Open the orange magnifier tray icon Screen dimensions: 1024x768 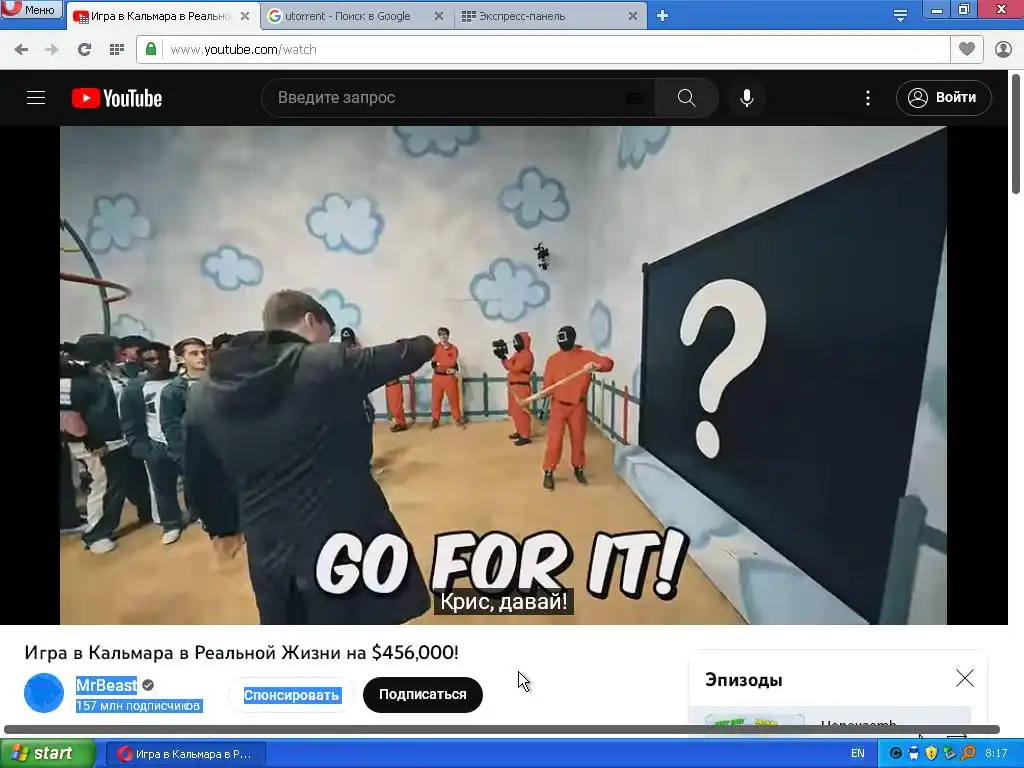(968, 754)
